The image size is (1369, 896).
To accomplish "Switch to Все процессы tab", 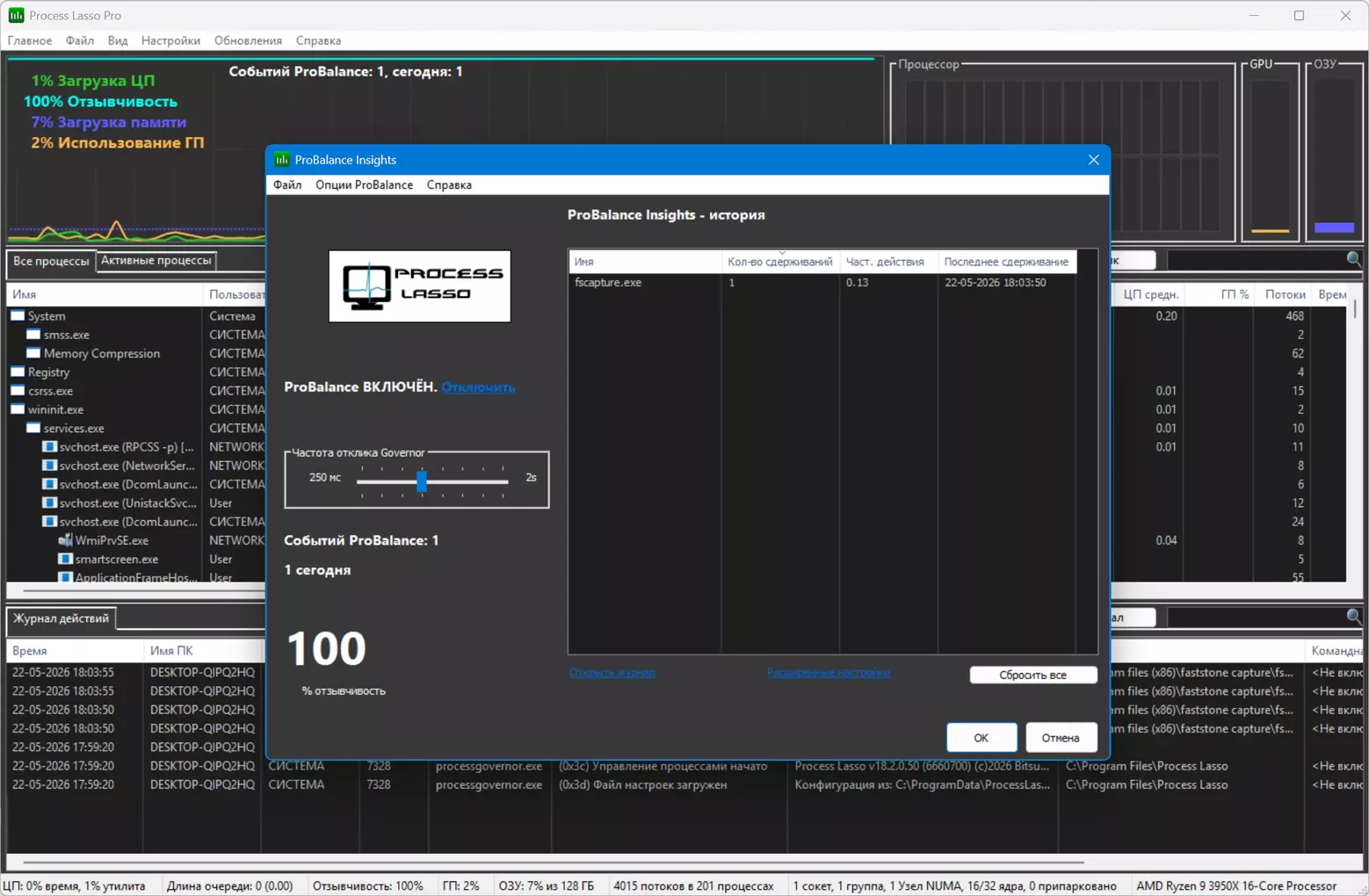I will pyautogui.click(x=51, y=261).
